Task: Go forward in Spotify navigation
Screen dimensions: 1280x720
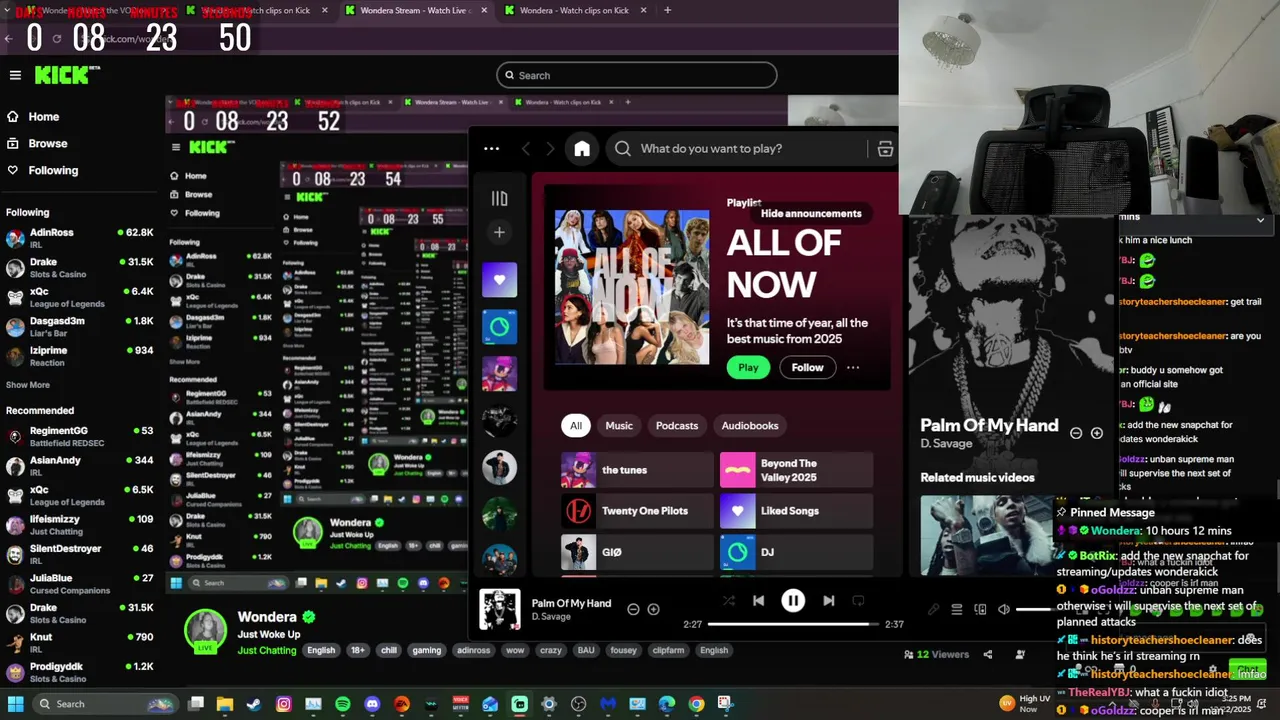Action: pyautogui.click(x=550, y=148)
